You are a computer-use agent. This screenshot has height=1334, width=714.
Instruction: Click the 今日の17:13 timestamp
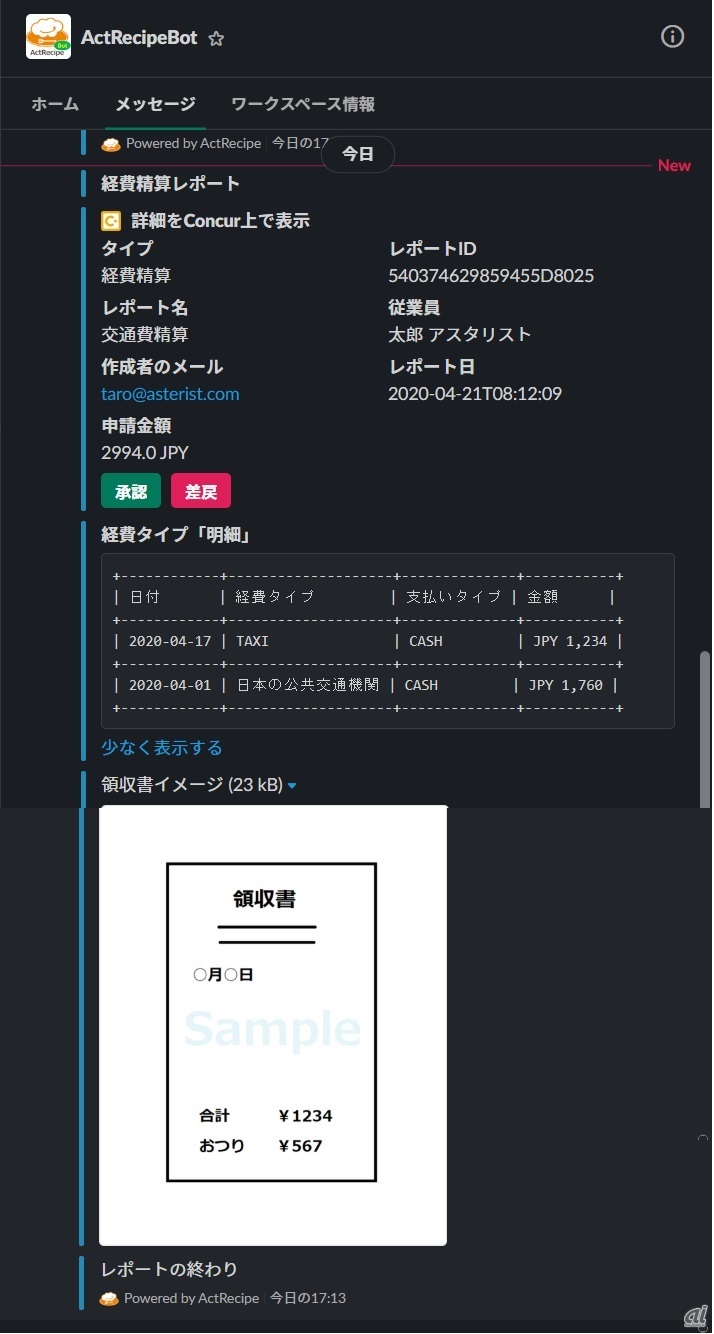[x=308, y=1298]
